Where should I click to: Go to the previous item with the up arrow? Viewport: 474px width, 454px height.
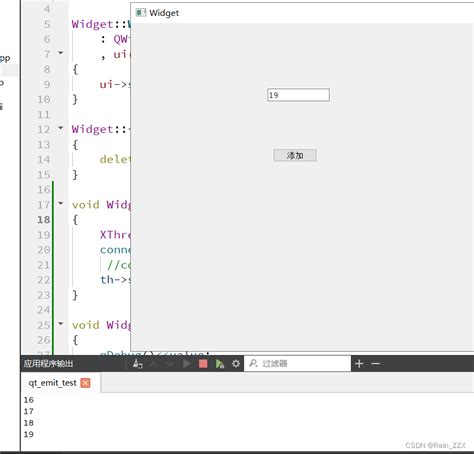coord(154,364)
